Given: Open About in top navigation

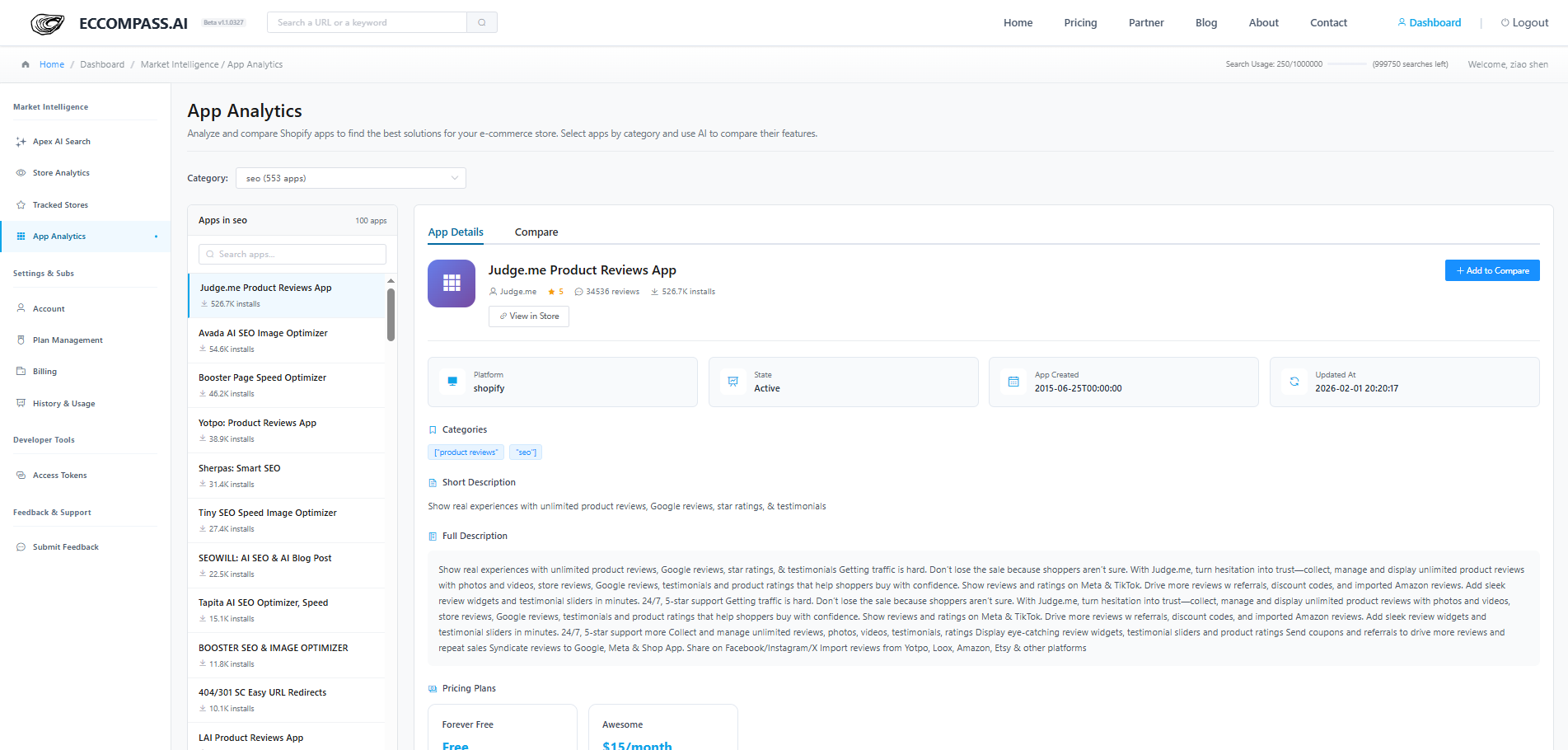Looking at the screenshot, I should [x=1263, y=23].
